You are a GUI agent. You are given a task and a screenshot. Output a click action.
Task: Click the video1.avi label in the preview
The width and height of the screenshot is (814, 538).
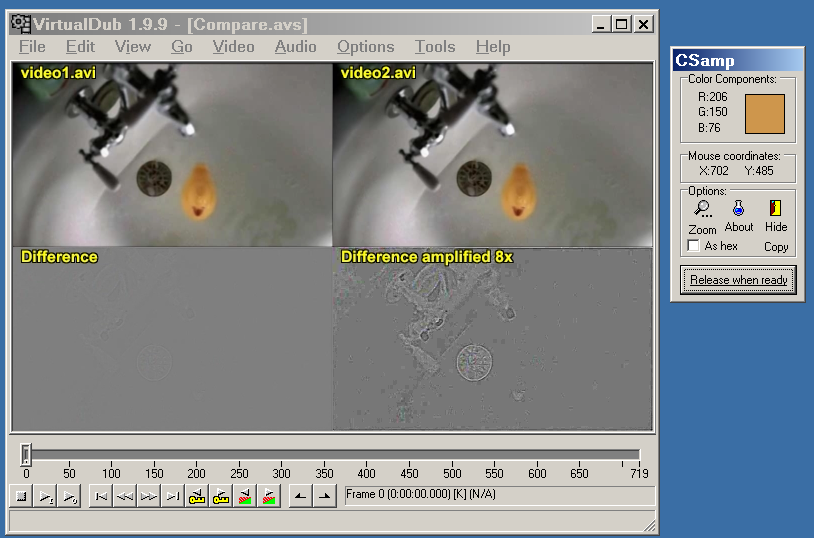pos(58,73)
